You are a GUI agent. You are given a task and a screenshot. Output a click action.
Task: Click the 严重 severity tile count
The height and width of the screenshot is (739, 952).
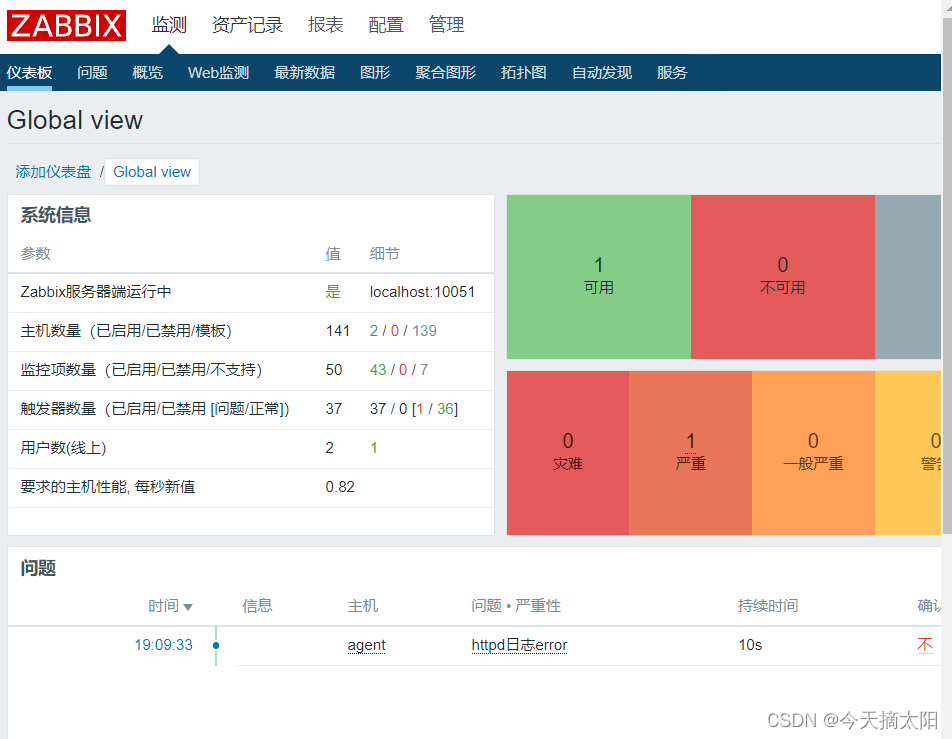(x=690, y=441)
